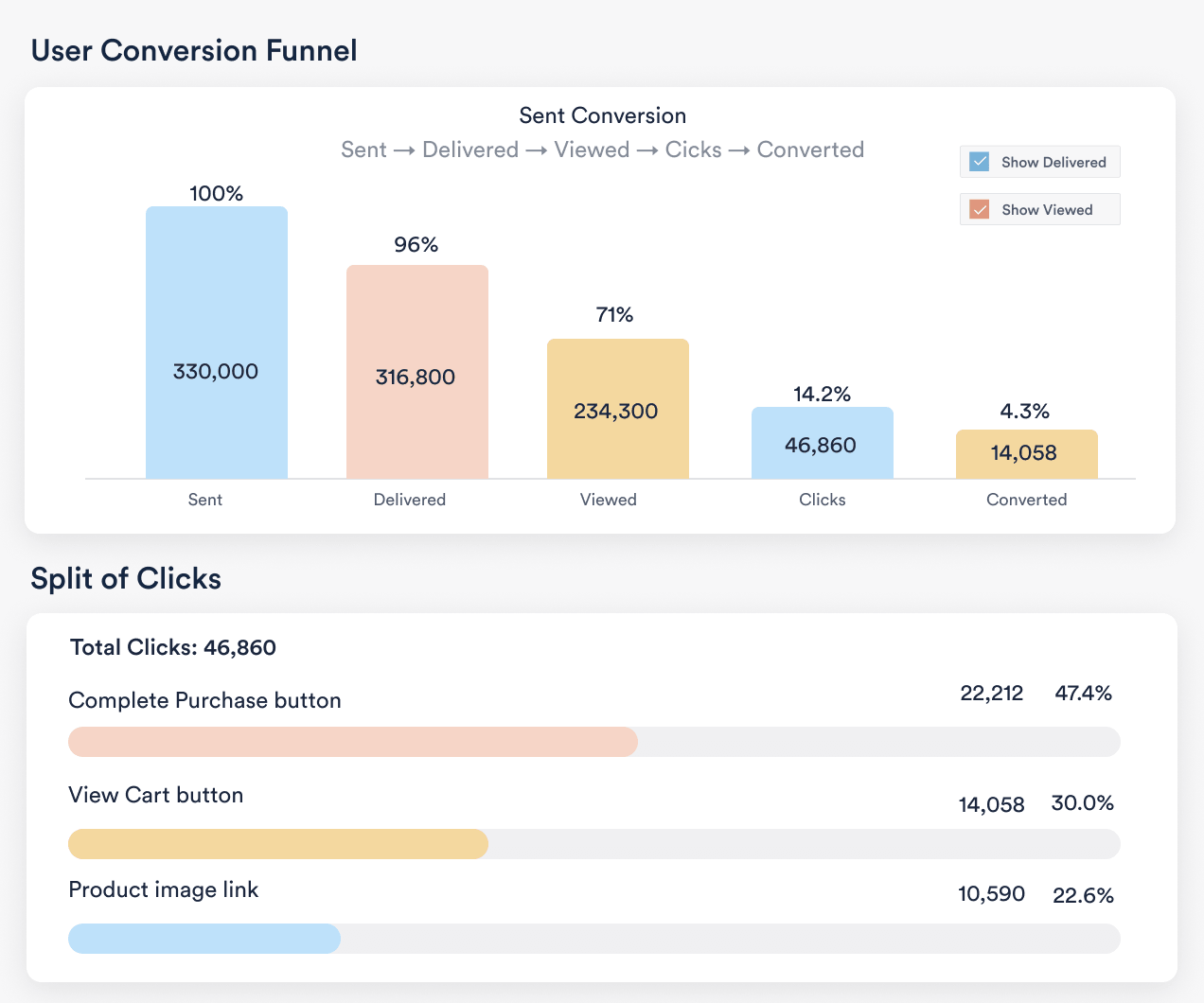Select the 'Split of Clicks' heading

click(x=126, y=578)
